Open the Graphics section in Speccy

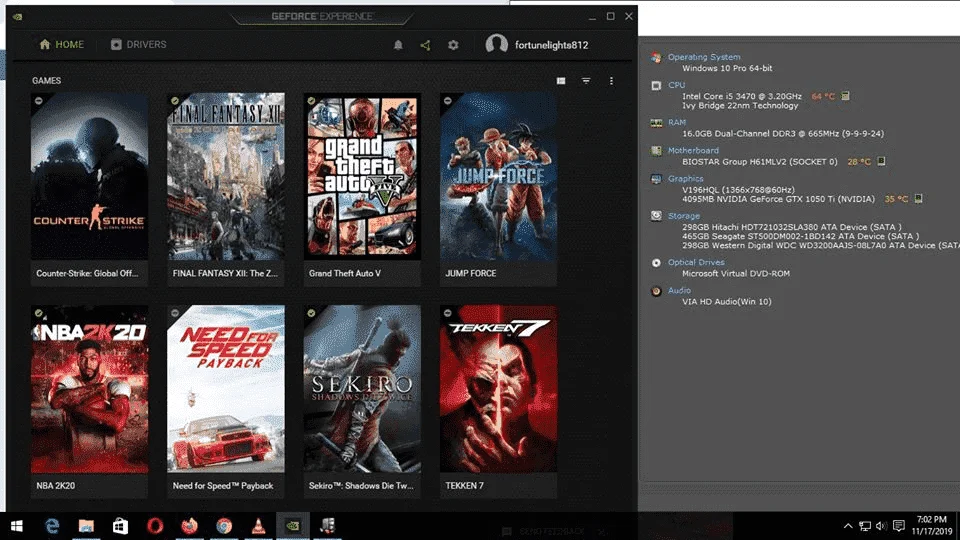[x=686, y=179]
